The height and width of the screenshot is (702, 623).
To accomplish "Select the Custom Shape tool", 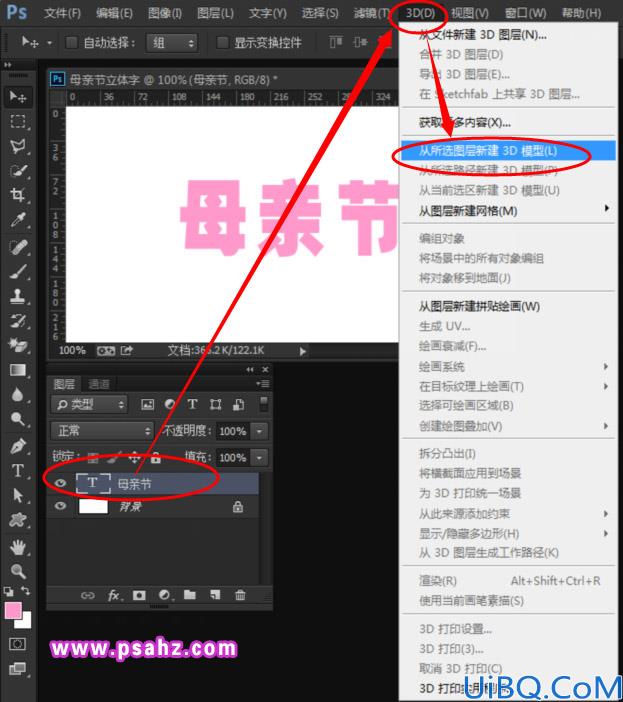I will [18, 520].
